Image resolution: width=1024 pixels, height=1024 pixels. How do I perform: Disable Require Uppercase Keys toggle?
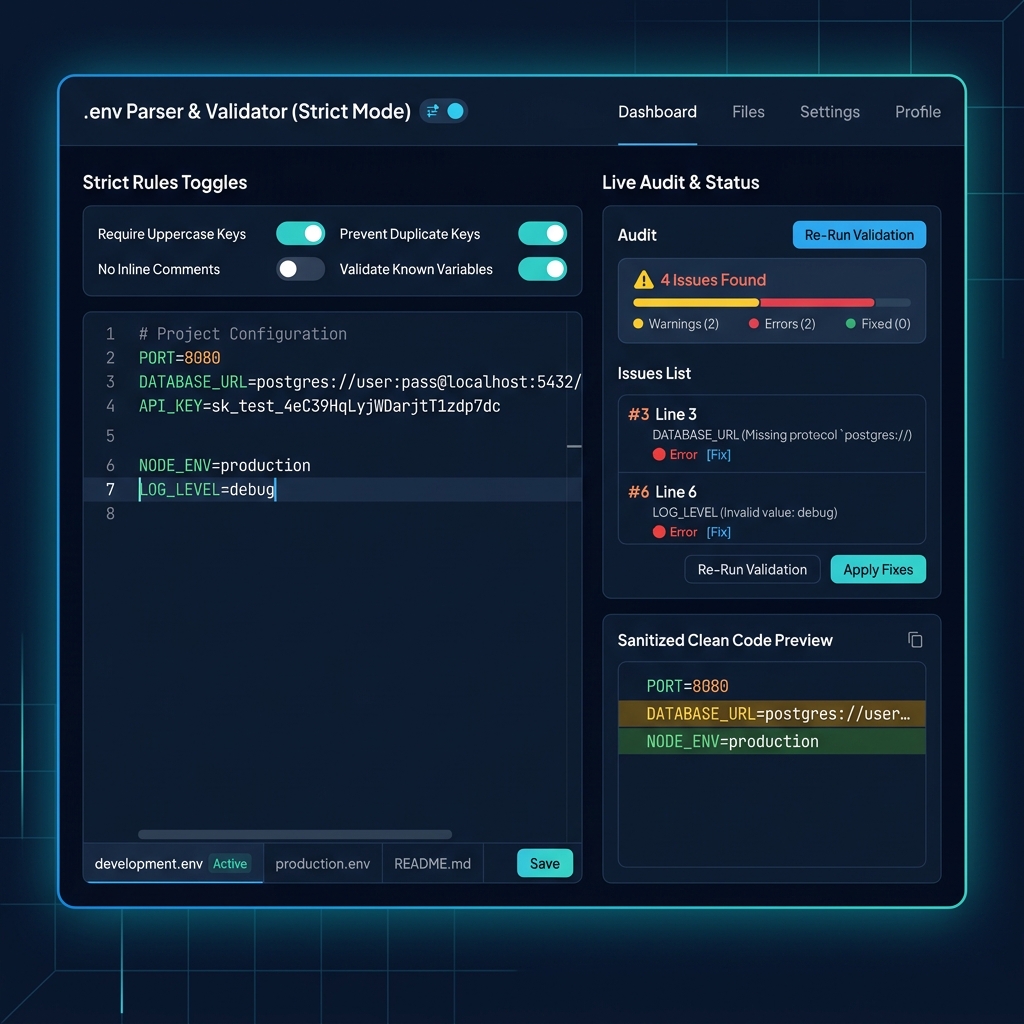click(x=300, y=234)
